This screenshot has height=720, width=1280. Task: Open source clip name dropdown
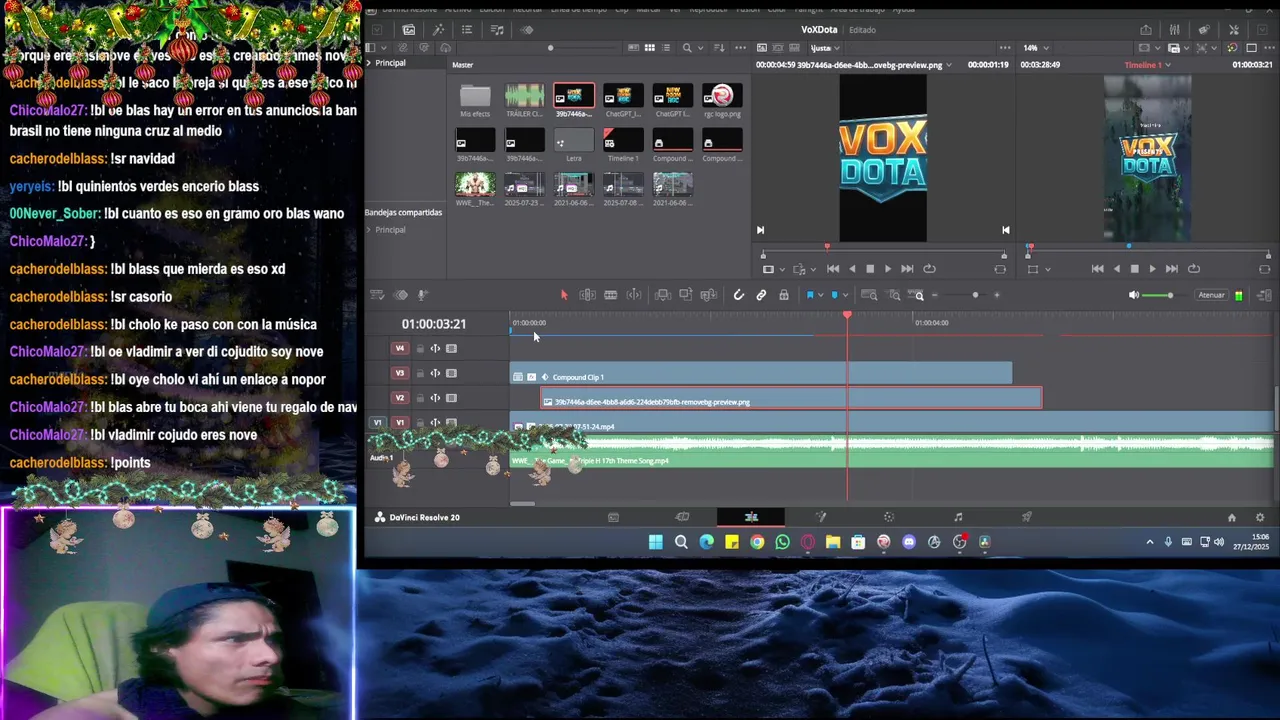[x=948, y=65]
